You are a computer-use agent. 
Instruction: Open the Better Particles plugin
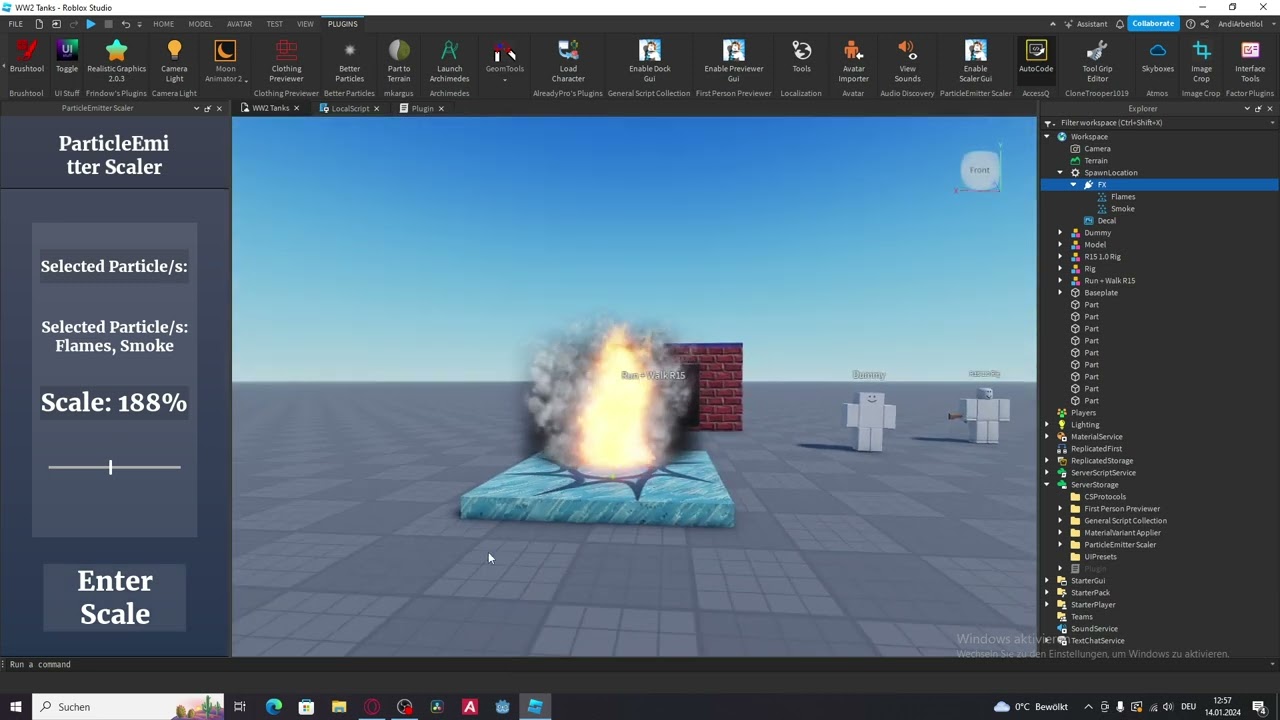tap(349, 61)
